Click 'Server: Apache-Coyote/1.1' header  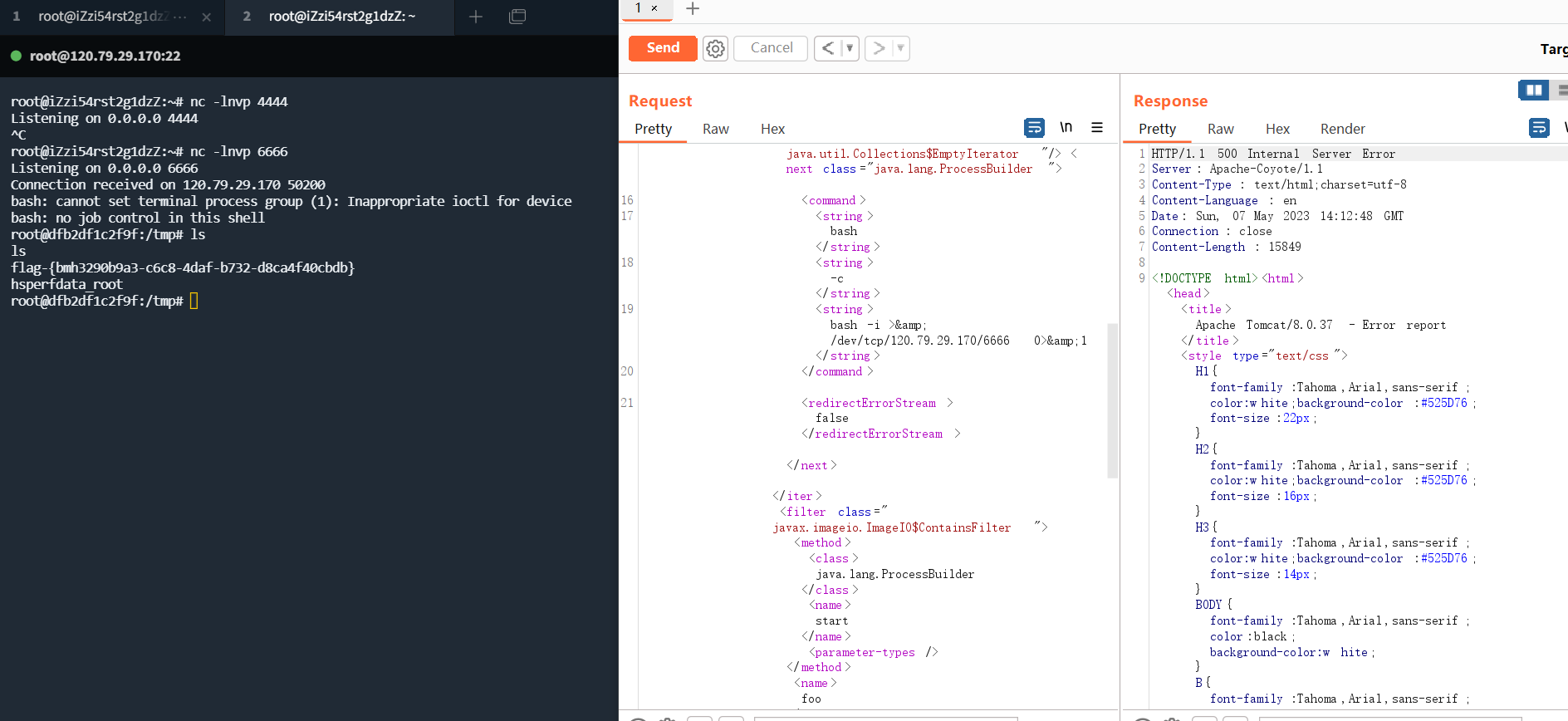click(x=1237, y=169)
